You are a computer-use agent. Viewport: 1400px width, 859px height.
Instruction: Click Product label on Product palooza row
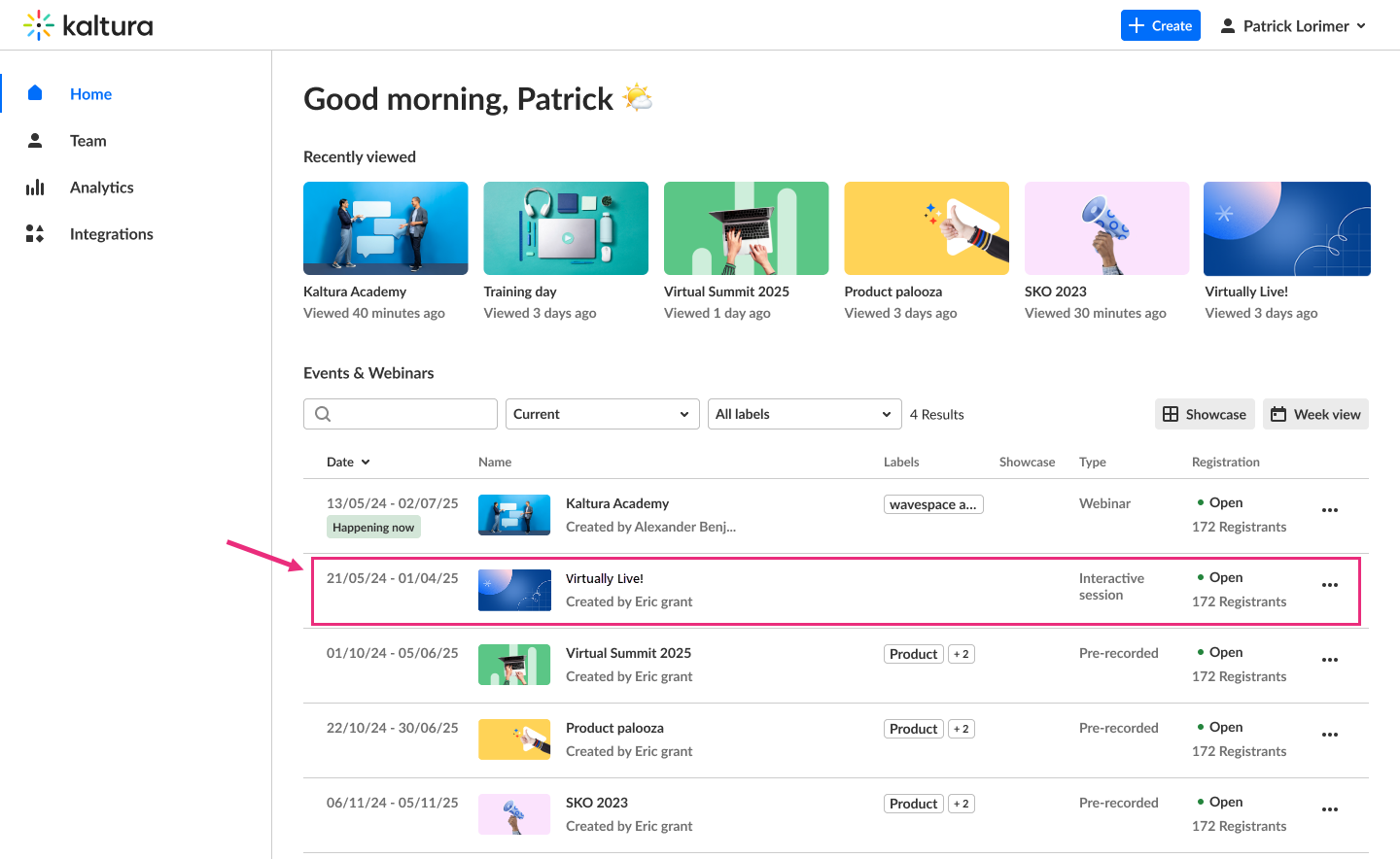coord(914,729)
